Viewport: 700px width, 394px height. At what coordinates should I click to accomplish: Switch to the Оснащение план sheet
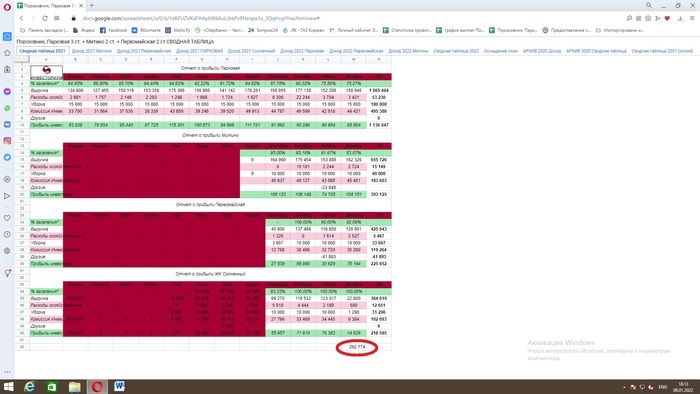501,51
